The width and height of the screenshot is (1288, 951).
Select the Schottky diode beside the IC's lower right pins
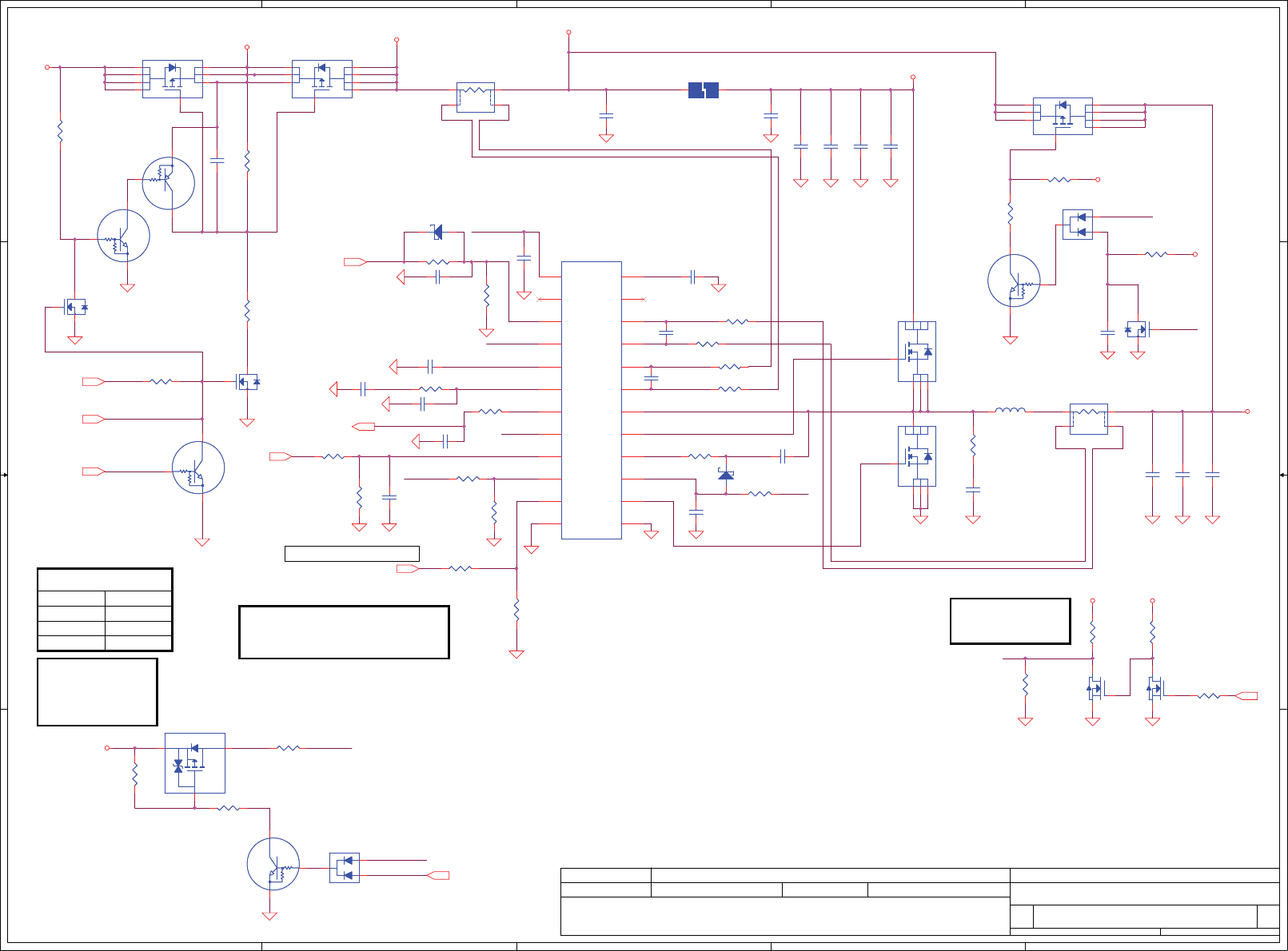point(726,475)
